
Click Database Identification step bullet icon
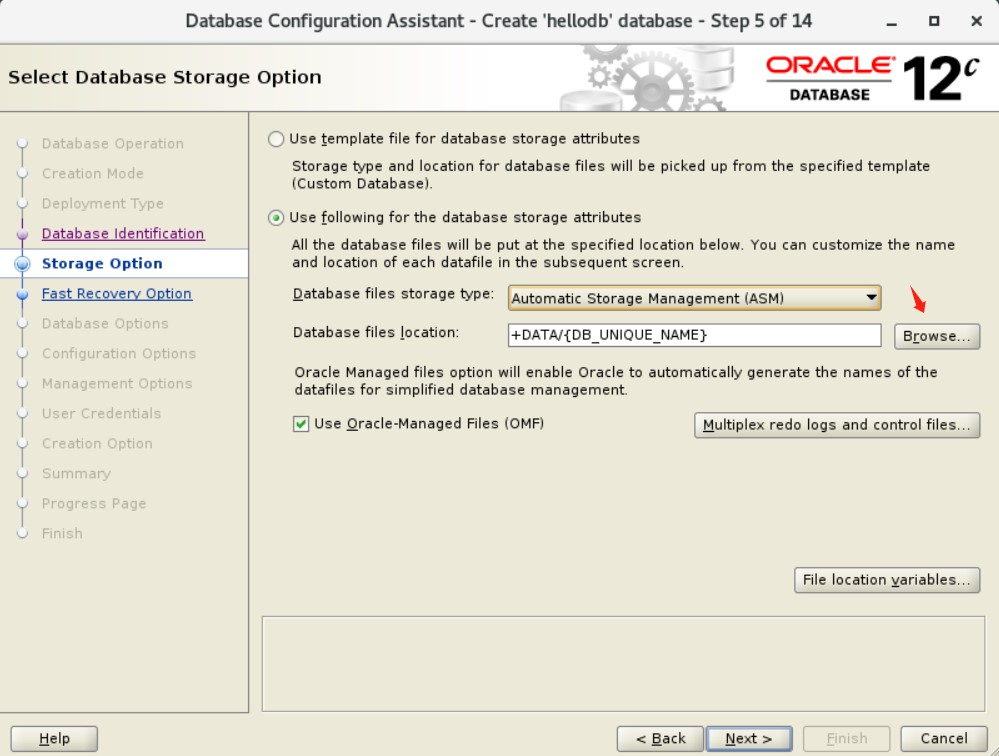22,234
